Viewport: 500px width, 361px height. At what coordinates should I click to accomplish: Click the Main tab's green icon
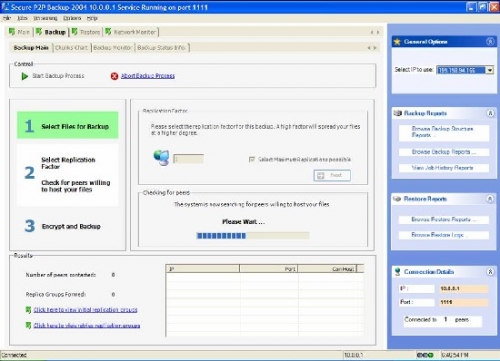coord(12,32)
